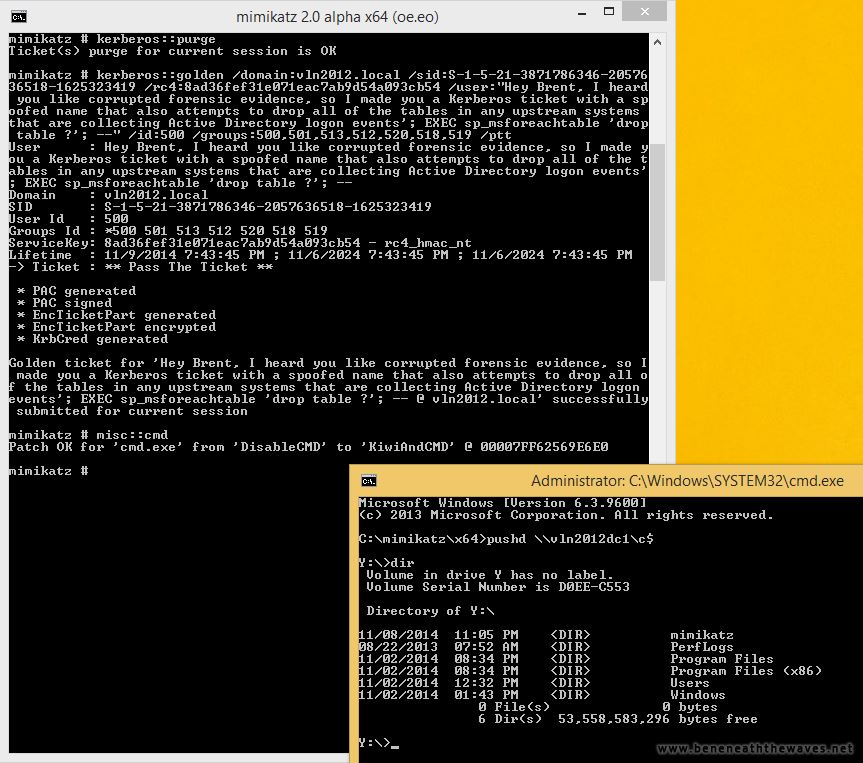Click the 'PerfLogs' directory entry
Screen dimensions: 863x763
pyautogui.click(x=546, y=647)
